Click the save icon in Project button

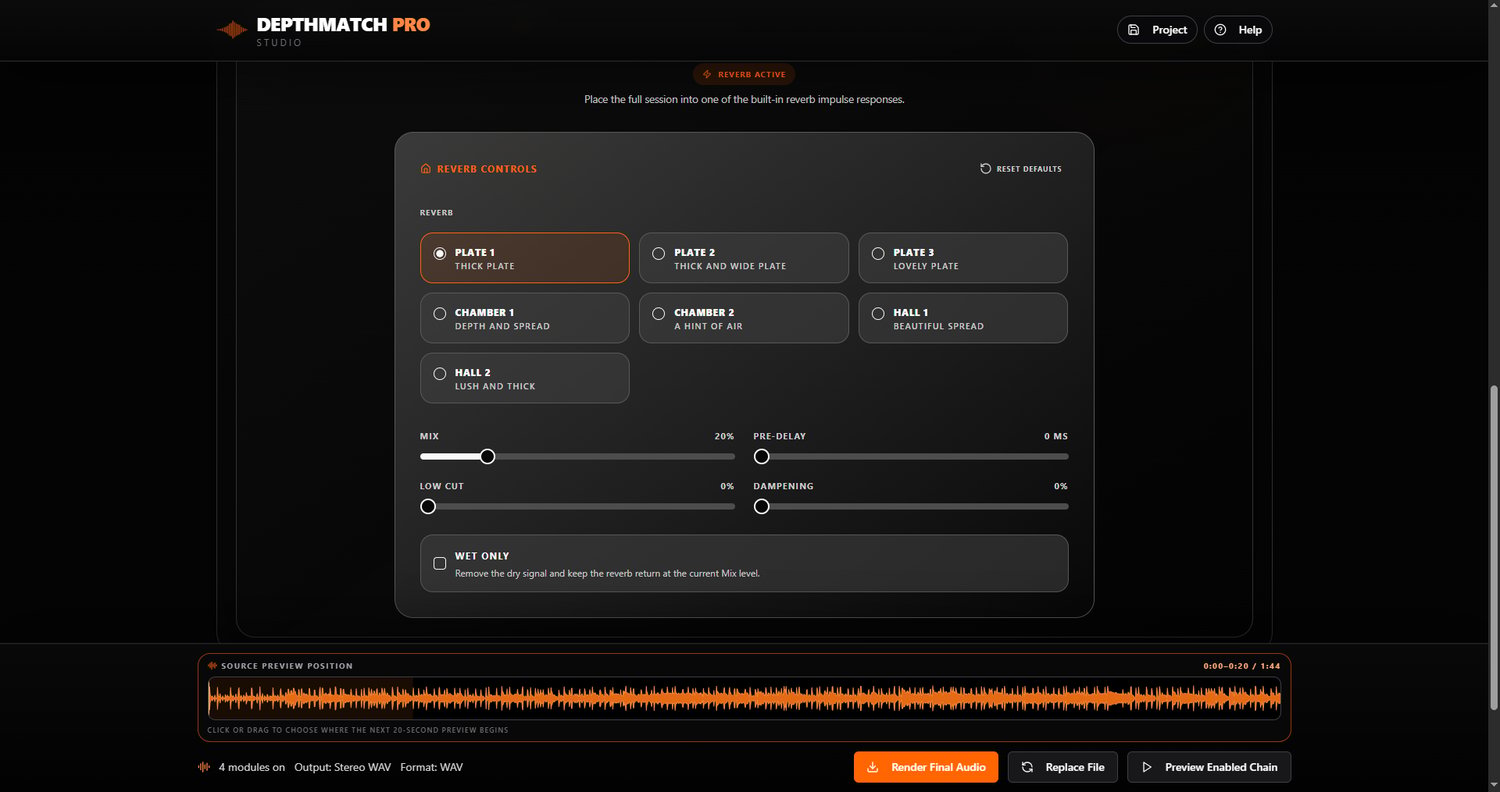[x=1134, y=30]
